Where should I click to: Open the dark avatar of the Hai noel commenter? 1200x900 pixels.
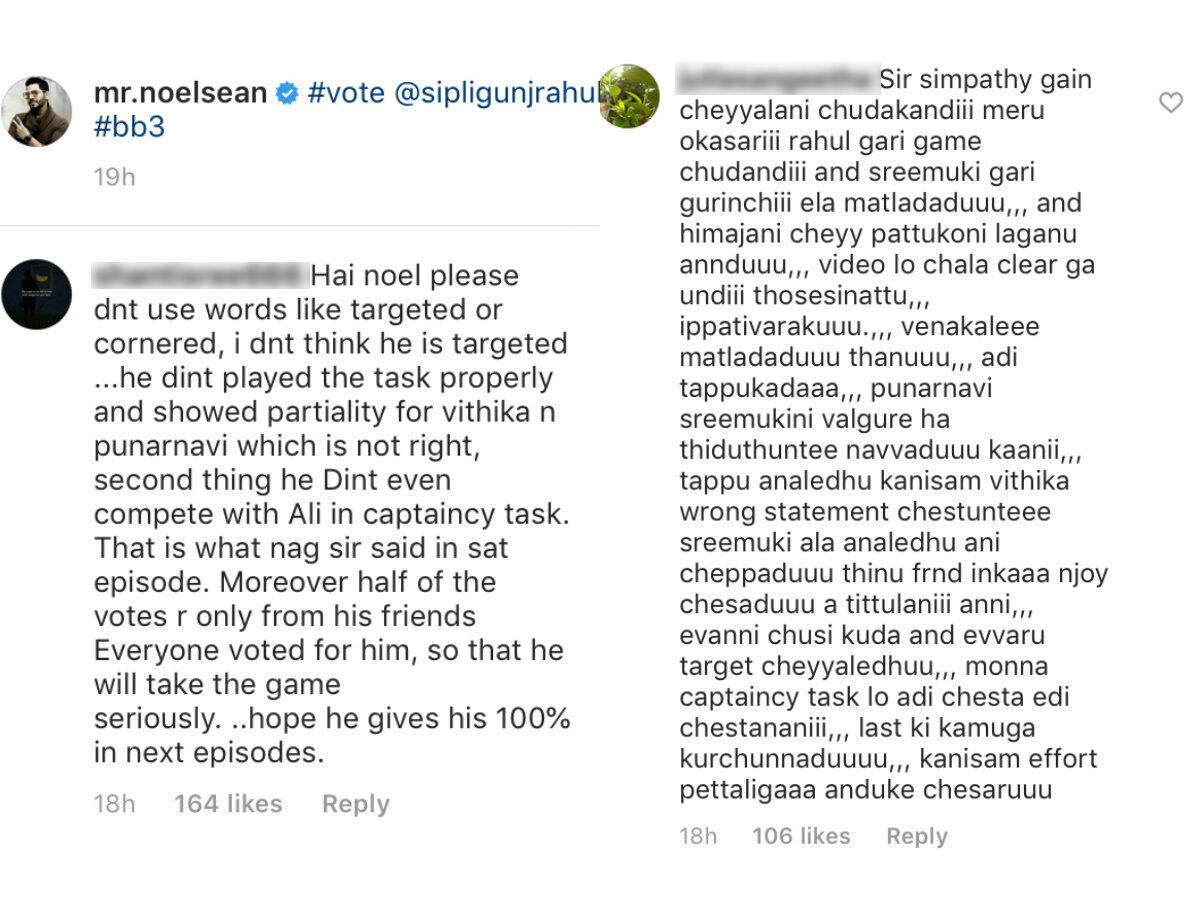point(36,294)
